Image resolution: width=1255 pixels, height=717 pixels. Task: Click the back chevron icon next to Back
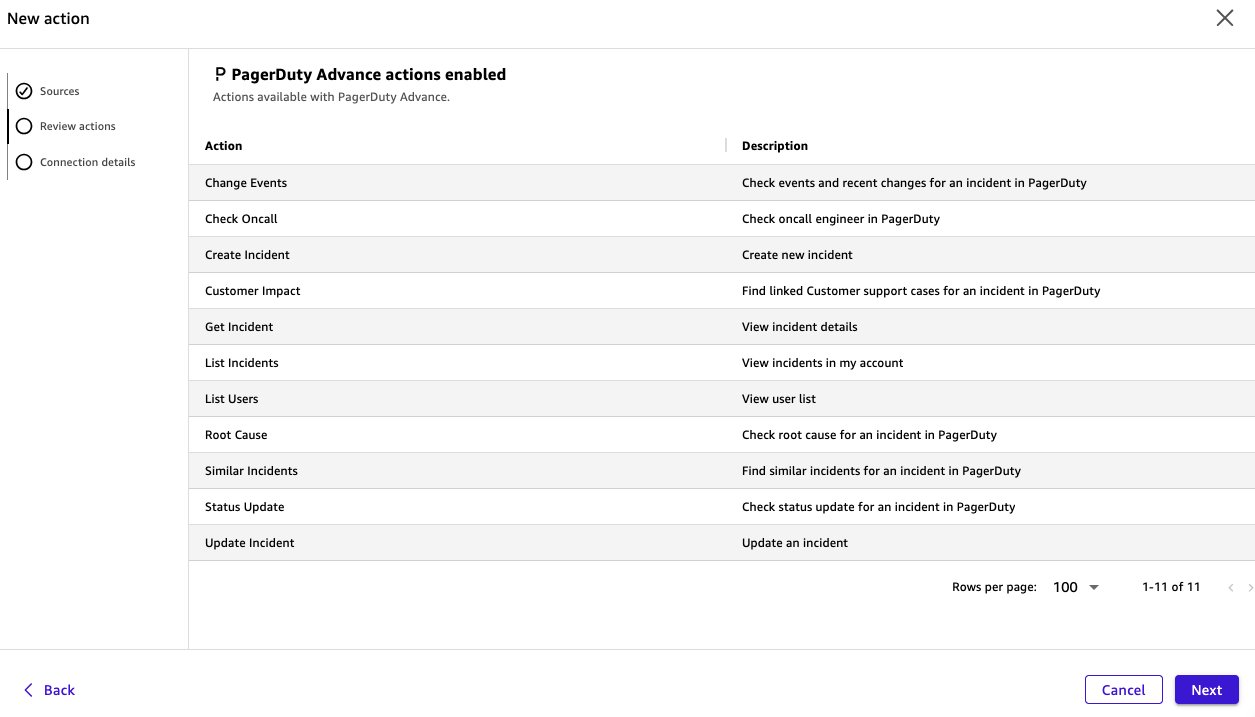29,689
